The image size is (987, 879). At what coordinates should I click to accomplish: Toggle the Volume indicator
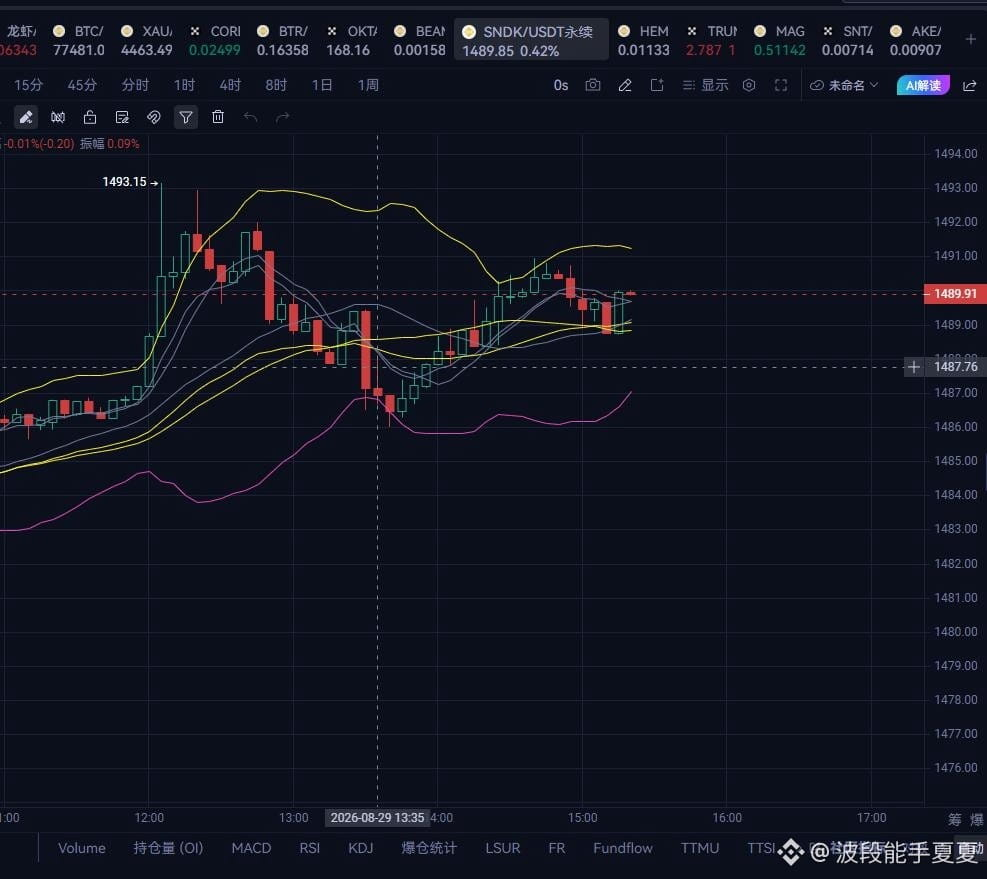(82, 848)
